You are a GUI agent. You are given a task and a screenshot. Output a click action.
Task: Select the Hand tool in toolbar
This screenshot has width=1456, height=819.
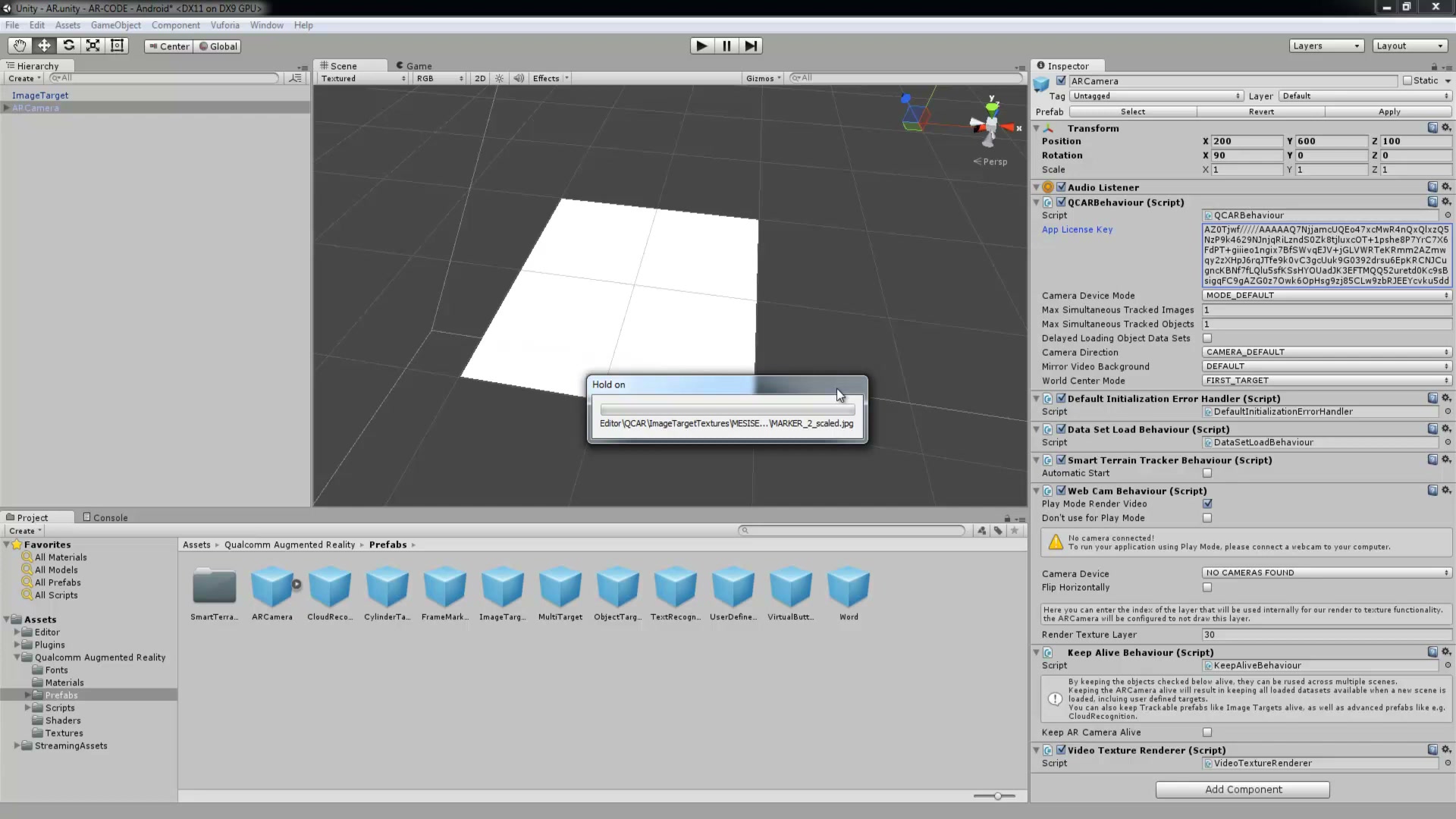click(x=20, y=45)
